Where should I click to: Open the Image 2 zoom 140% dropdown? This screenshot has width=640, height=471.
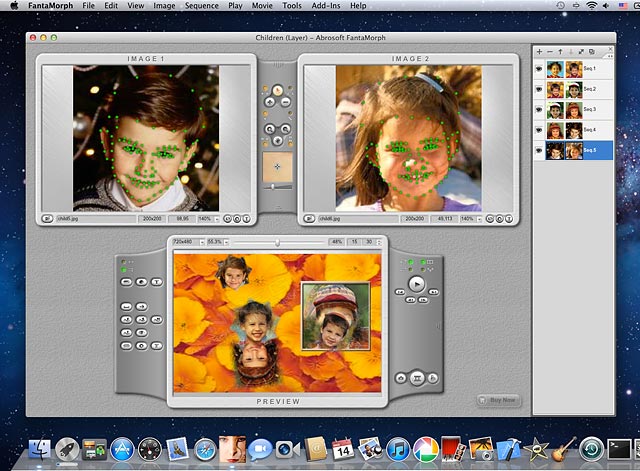click(479, 219)
